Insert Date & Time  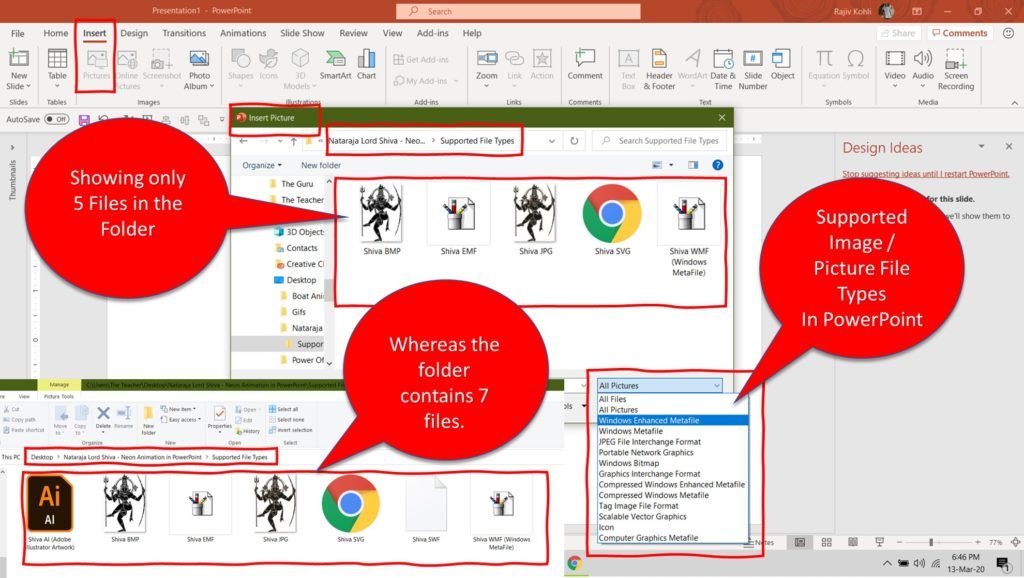point(723,69)
